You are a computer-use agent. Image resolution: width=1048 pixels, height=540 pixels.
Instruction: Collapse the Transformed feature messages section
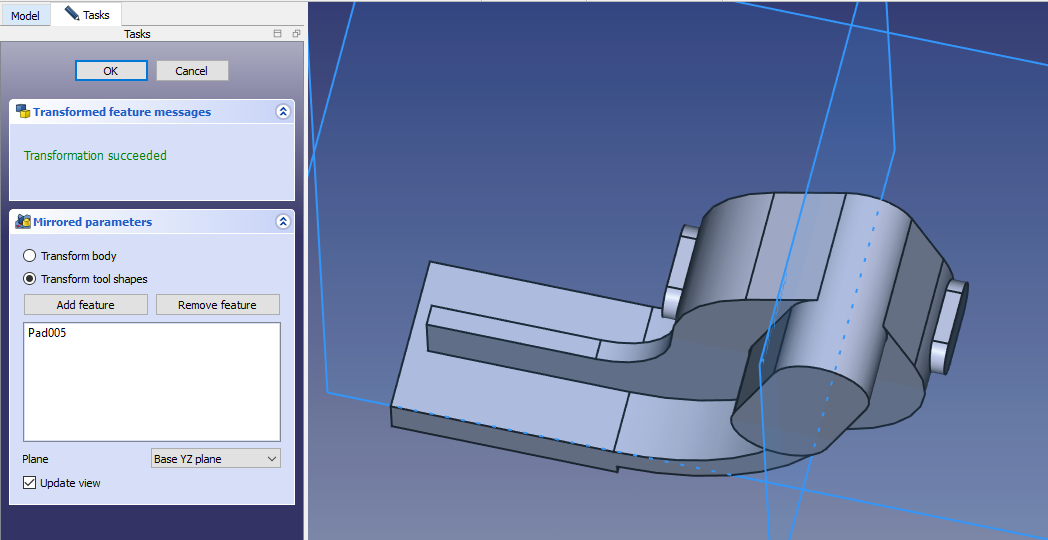coord(283,112)
